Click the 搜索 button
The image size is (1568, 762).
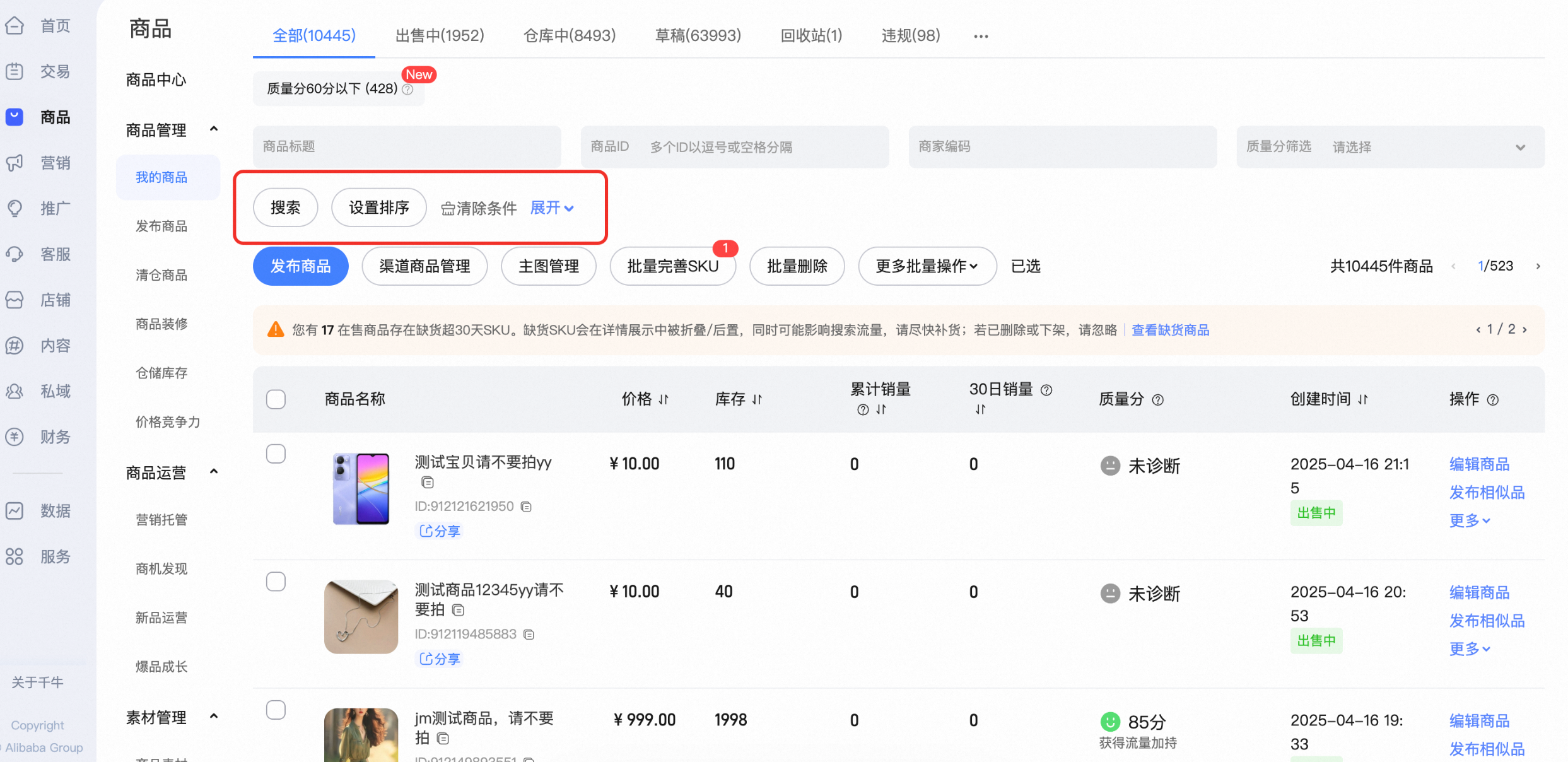(286, 208)
